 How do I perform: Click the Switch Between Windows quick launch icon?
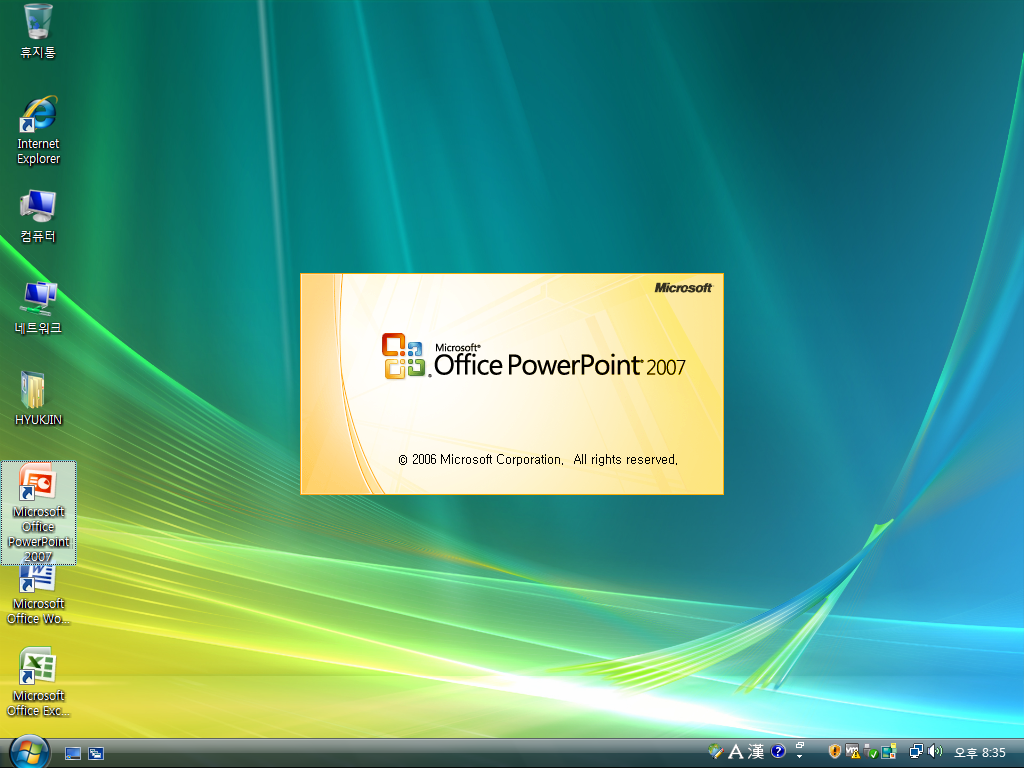[96, 754]
